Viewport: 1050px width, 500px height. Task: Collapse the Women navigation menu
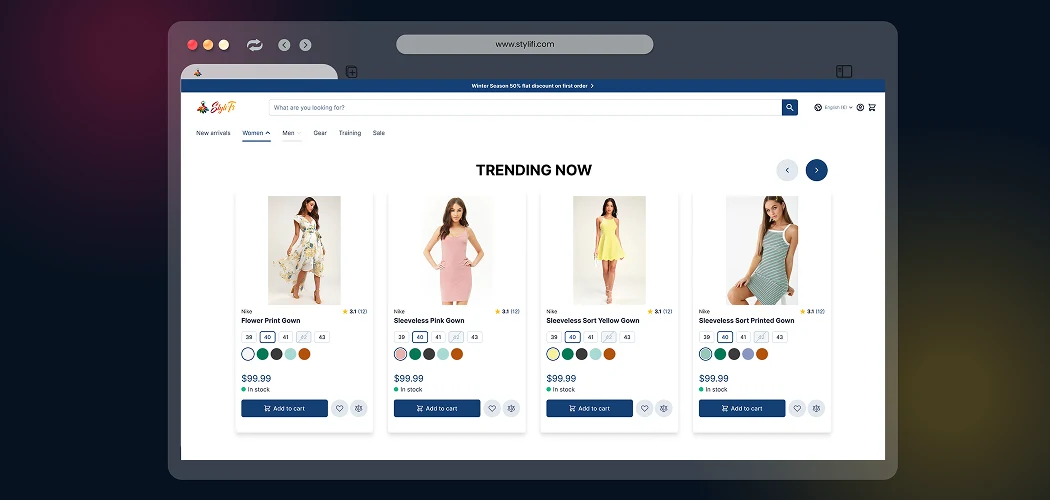256,133
